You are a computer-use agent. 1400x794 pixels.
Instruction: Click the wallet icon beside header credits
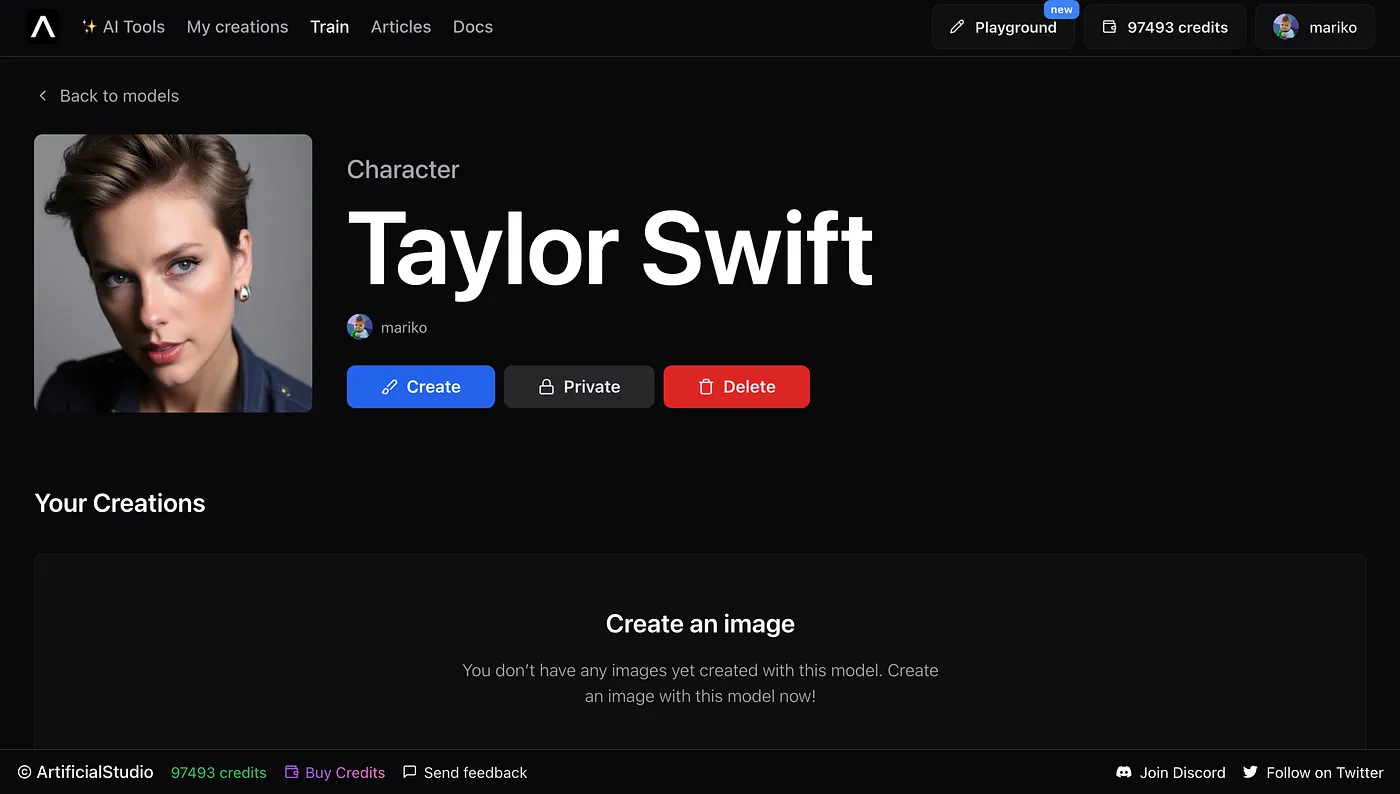pos(1109,27)
